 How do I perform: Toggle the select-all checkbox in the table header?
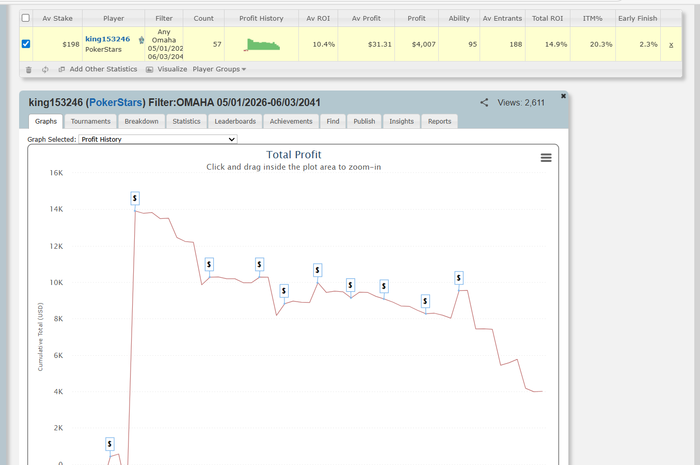coord(26,18)
